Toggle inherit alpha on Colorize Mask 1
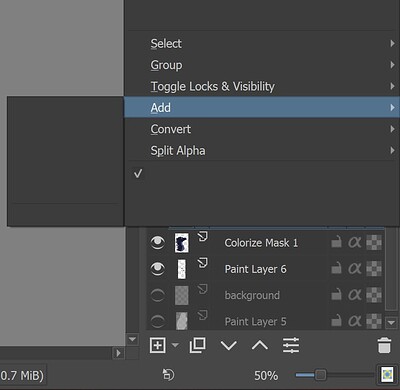Viewport: 400px width, 390px height. [355, 243]
